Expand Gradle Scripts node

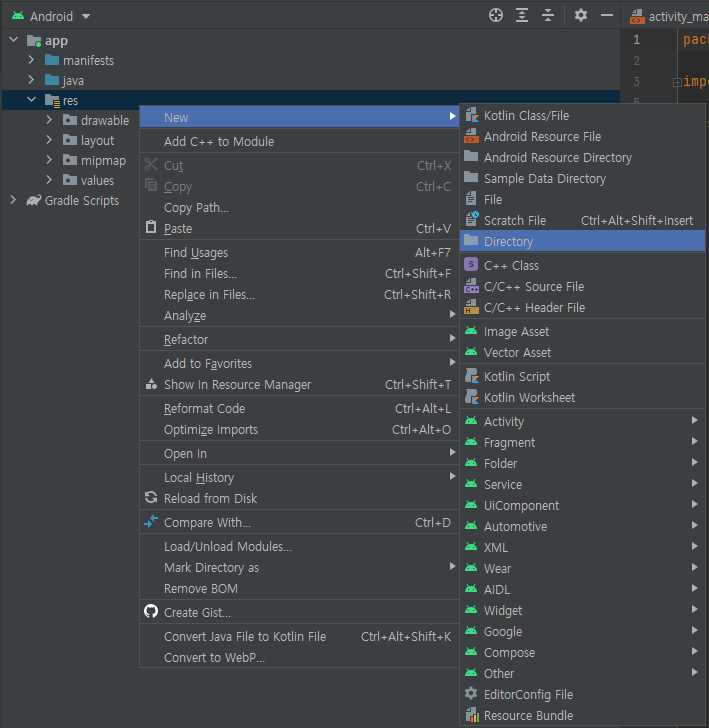[13, 200]
